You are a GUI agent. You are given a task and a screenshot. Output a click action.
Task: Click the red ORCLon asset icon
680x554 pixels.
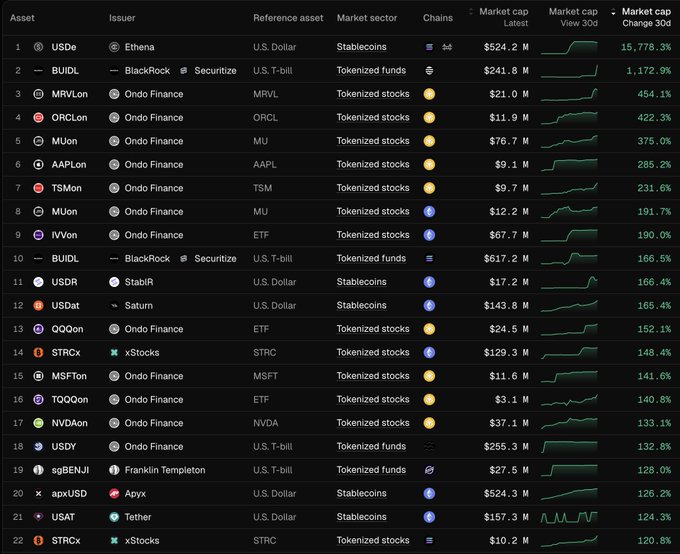38,118
